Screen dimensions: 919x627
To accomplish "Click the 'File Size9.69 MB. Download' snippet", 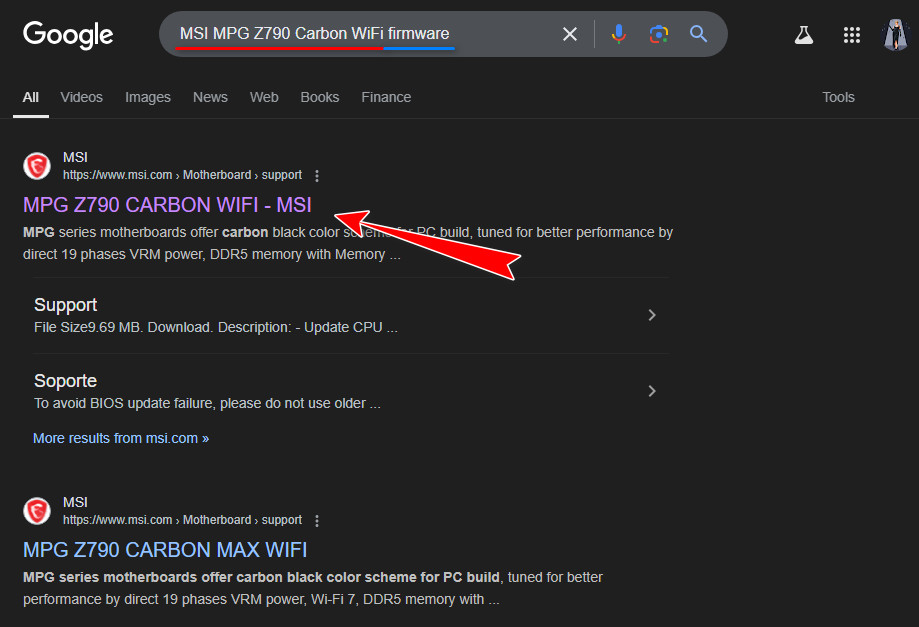I will click(x=216, y=327).
